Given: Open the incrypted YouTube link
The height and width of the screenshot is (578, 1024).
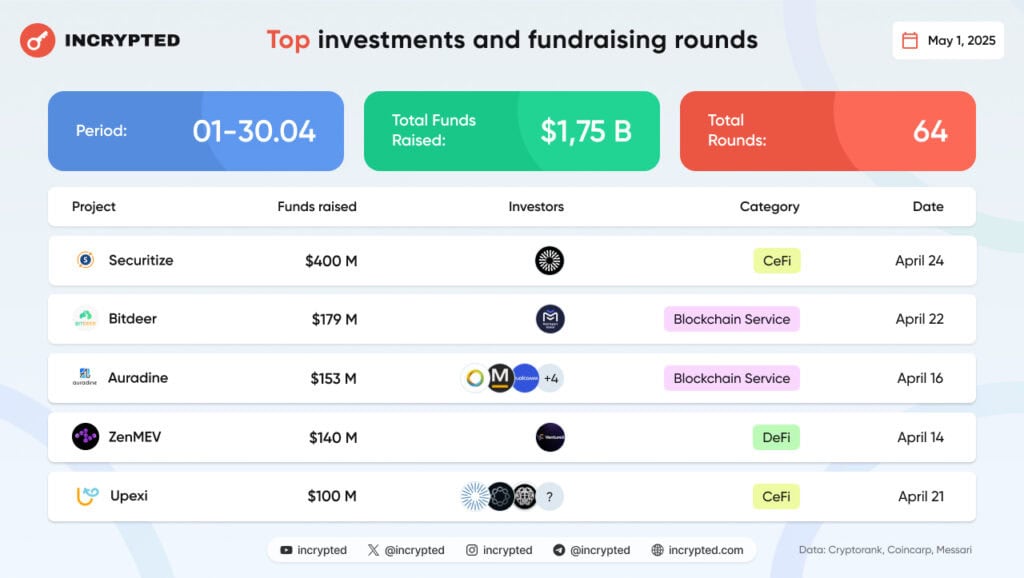Looking at the screenshot, I should 313,550.
